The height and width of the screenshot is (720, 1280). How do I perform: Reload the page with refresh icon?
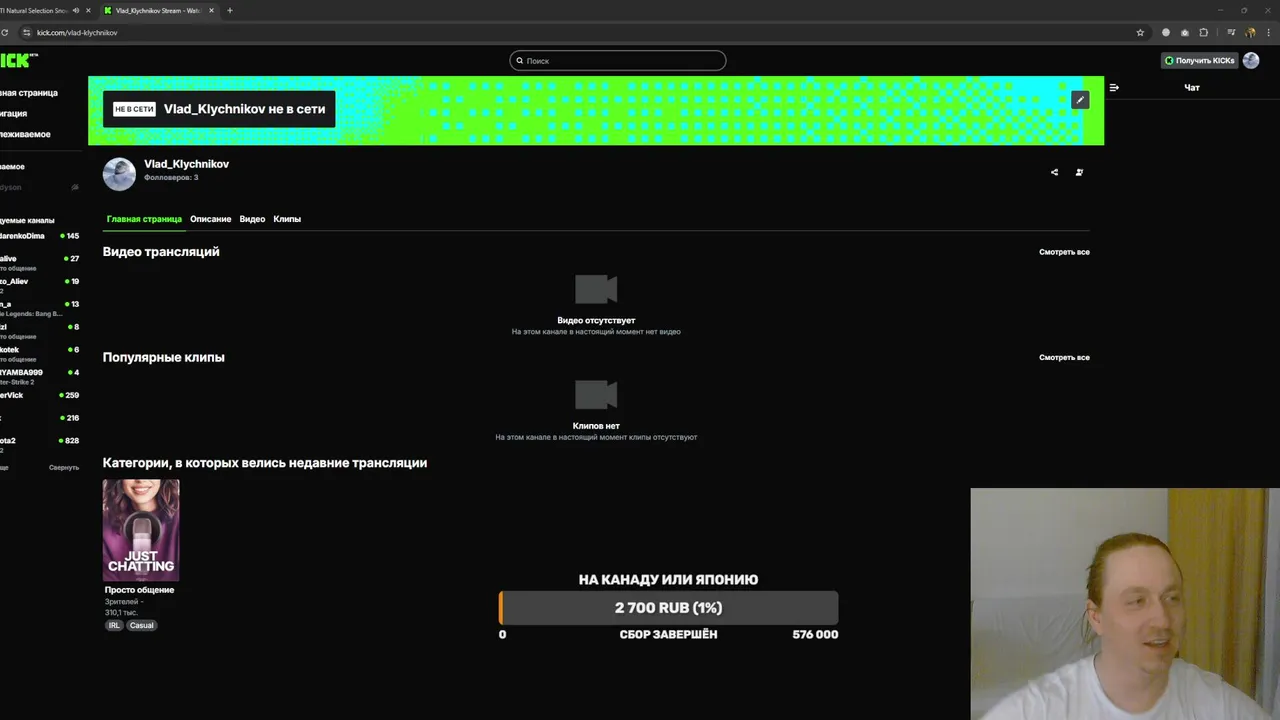(5, 32)
